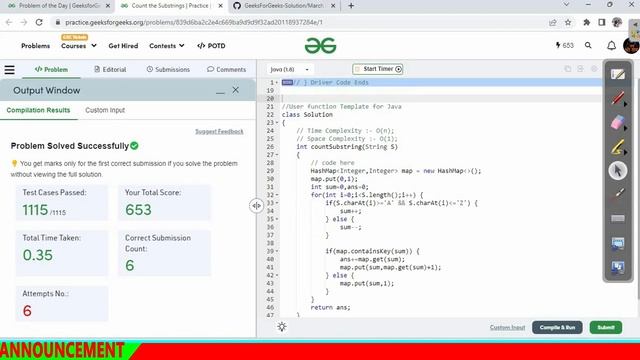
Task: Reload the browser page
Action: click(39, 22)
